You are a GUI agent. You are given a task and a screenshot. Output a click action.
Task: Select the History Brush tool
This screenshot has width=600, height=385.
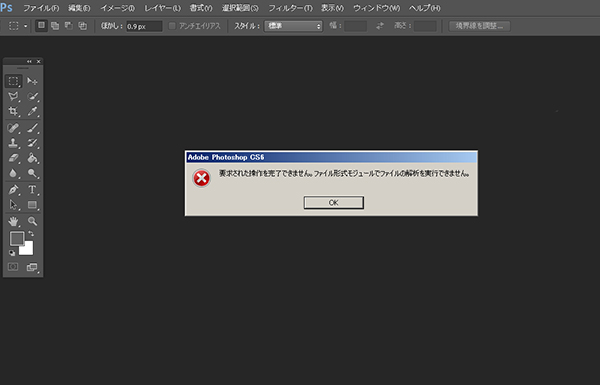(32, 143)
